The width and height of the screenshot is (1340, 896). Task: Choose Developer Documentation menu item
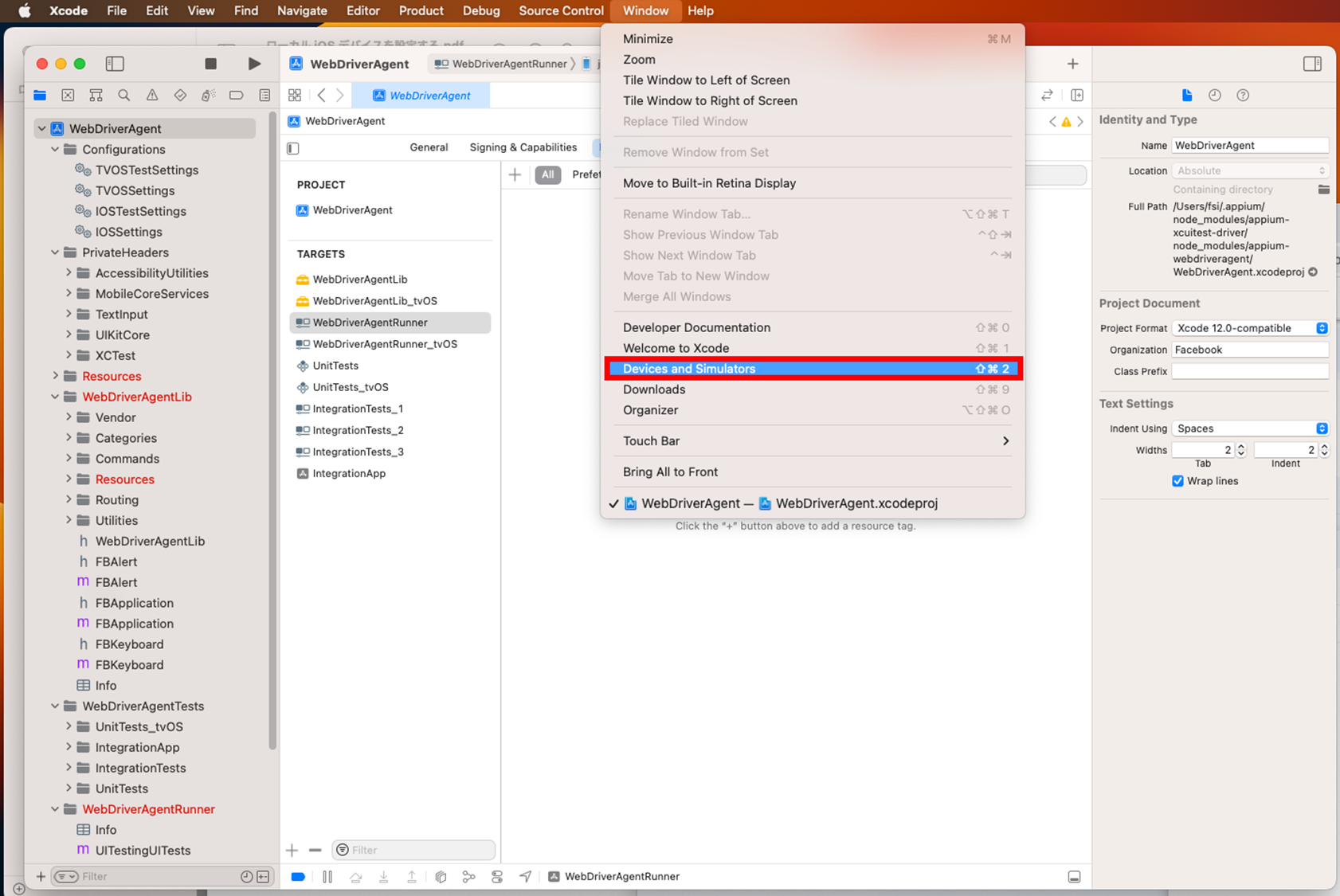click(813, 327)
